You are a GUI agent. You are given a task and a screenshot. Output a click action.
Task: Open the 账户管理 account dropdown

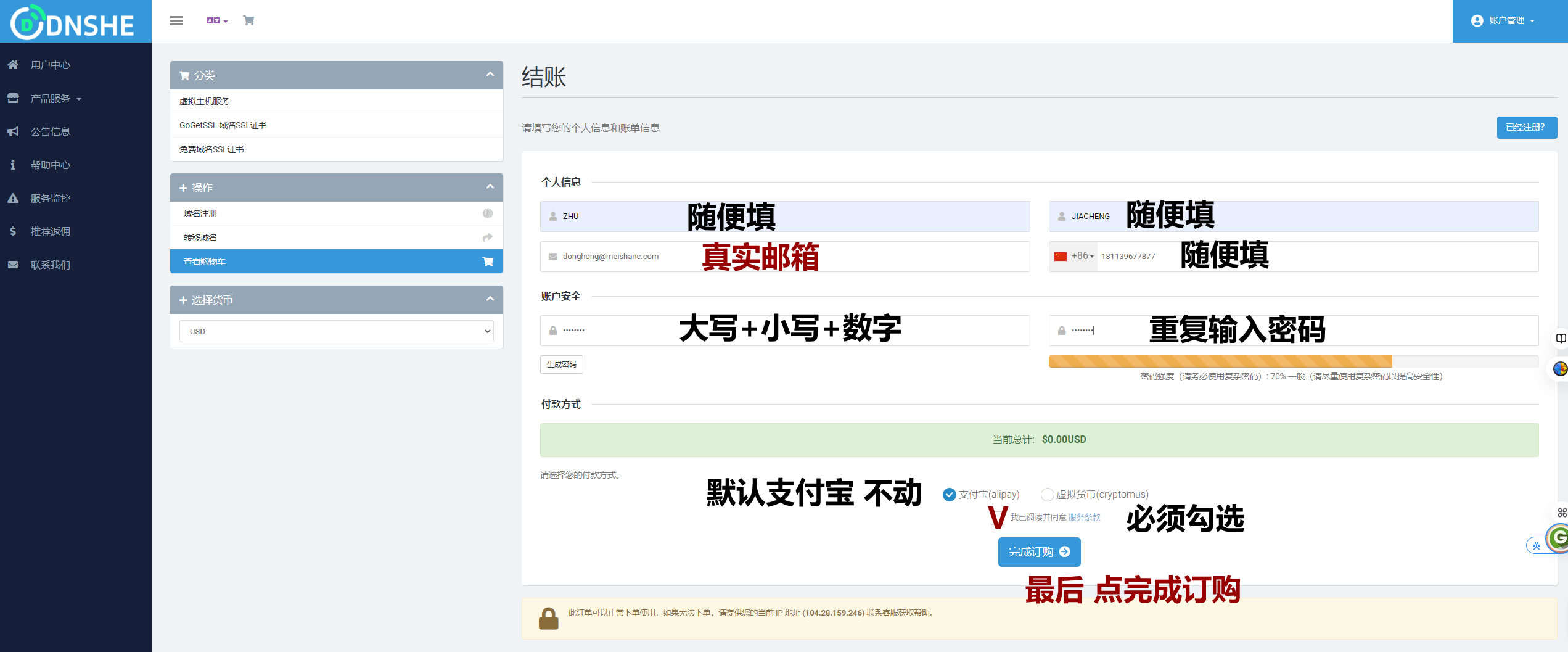[1509, 21]
